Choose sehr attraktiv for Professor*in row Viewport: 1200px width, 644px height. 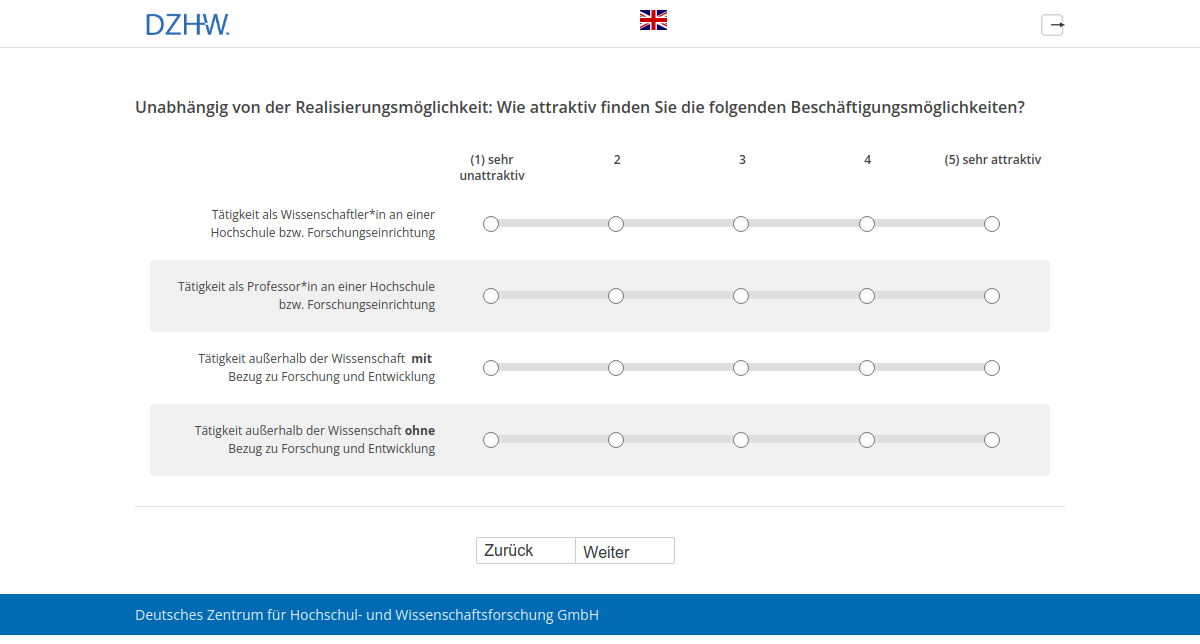(992, 295)
